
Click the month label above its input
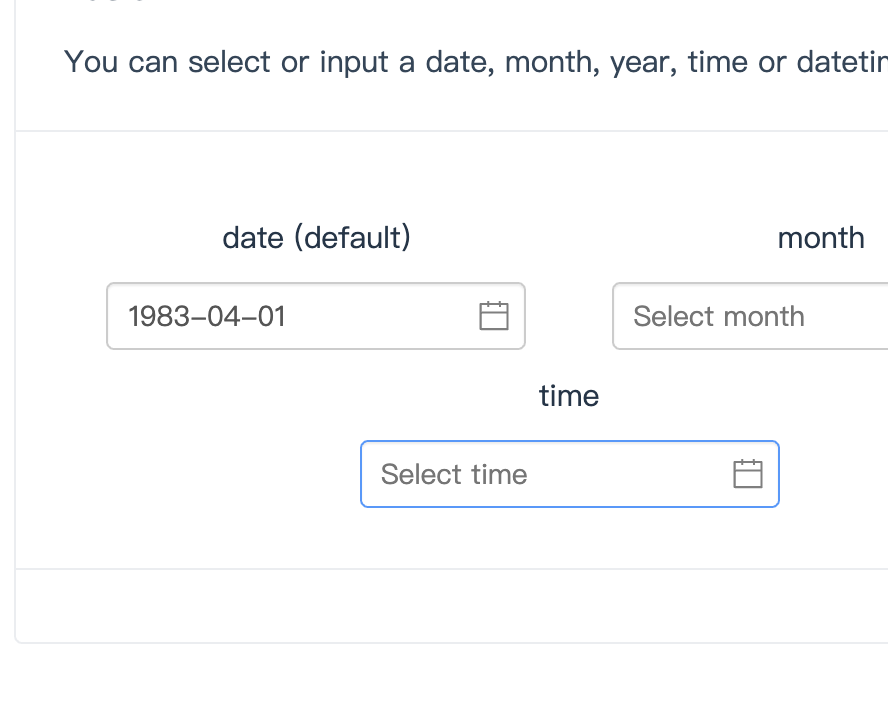pos(822,237)
